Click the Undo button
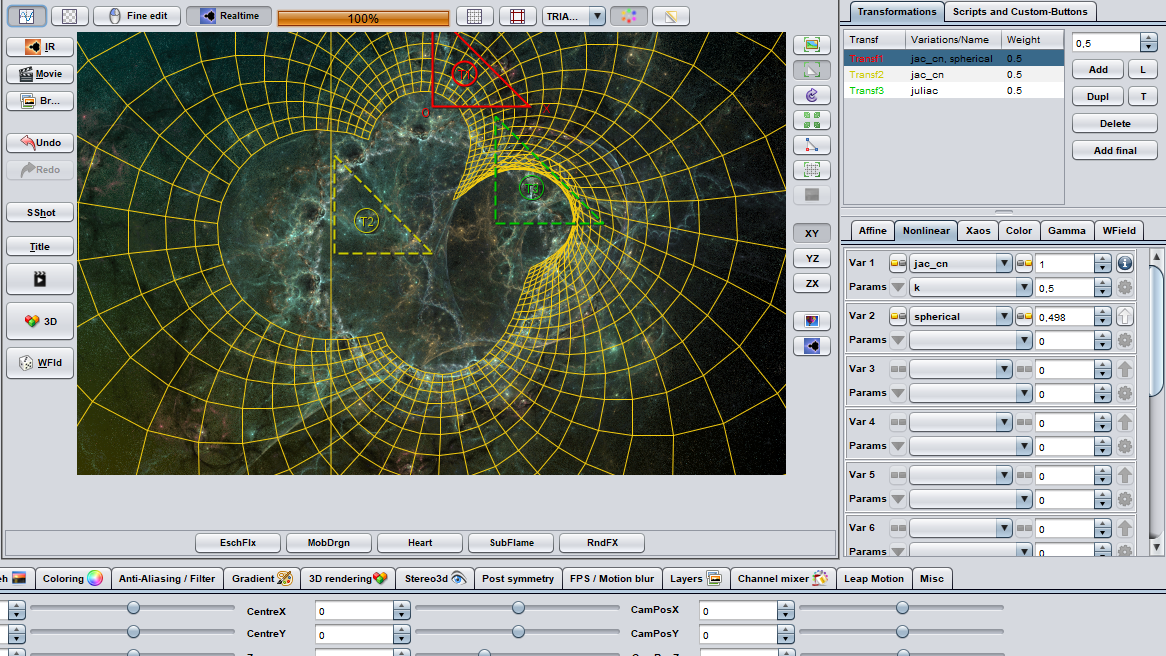This screenshot has width=1166, height=656. (40, 142)
